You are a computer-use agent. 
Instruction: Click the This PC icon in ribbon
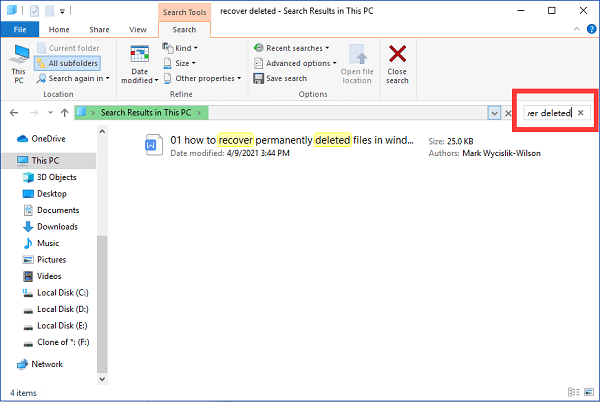(19, 60)
